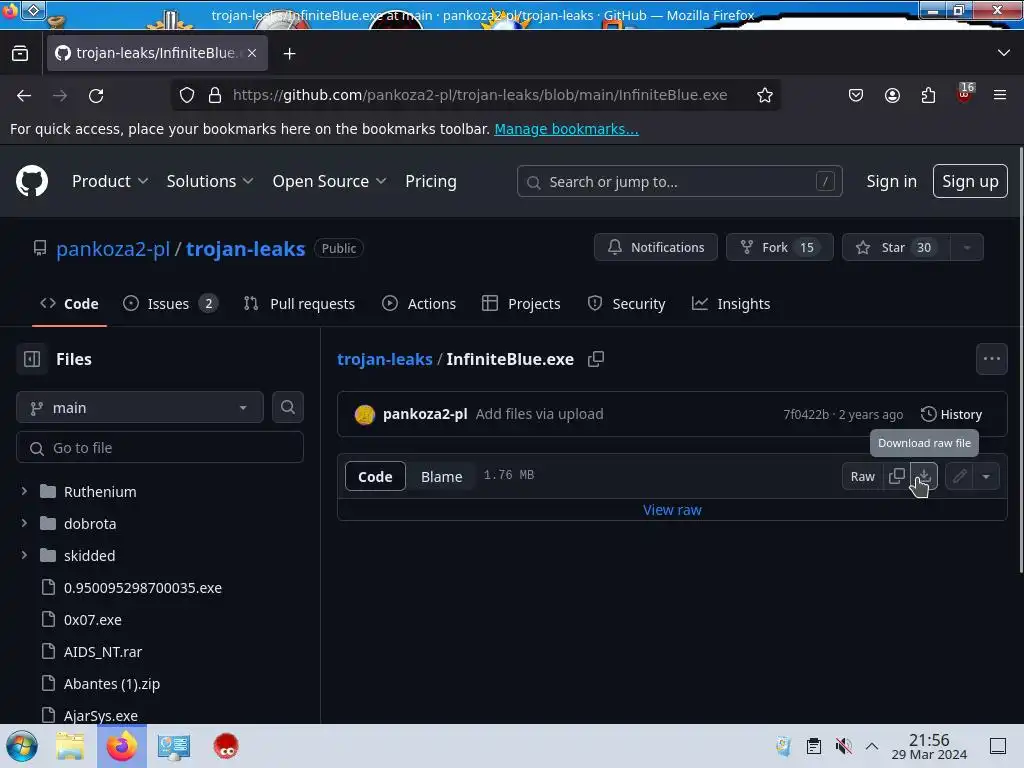
Task: Open the extensions puzzle icon
Action: coord(928,95)
